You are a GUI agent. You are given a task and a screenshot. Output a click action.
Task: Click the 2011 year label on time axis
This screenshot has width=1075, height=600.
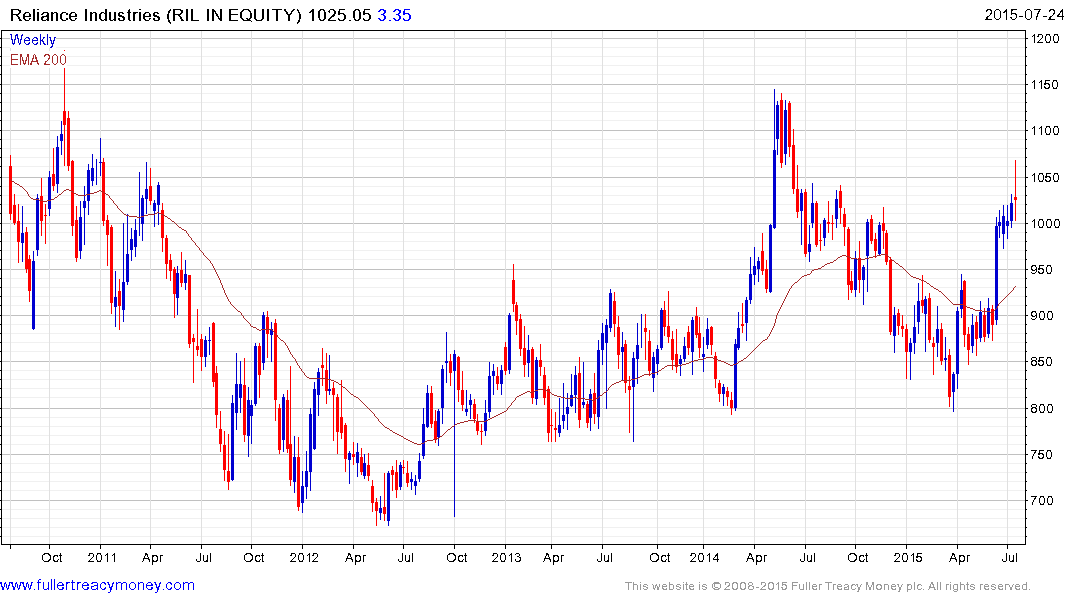pos(102,557)
